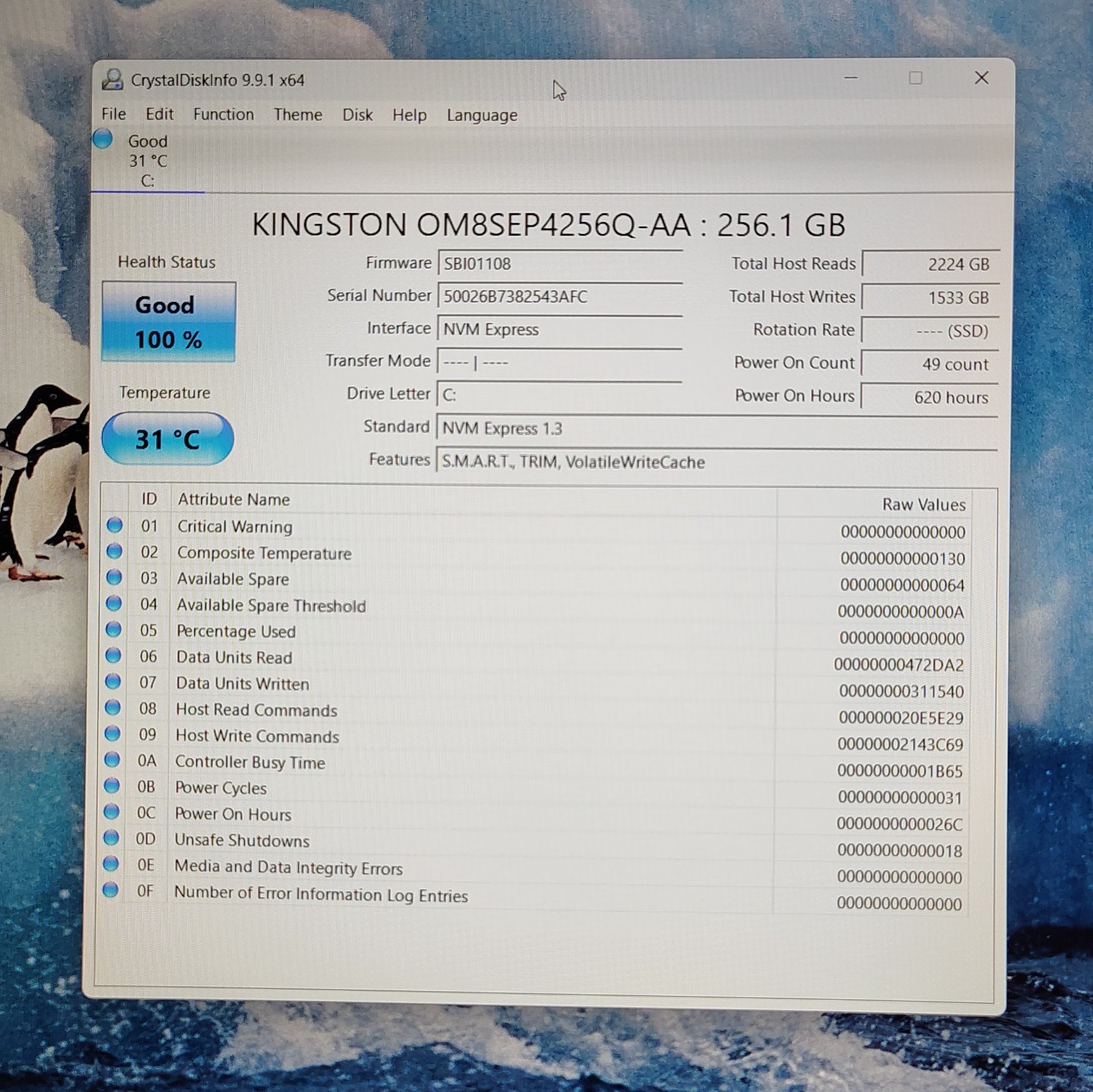Click raw value 0000000472DA2

898,664
